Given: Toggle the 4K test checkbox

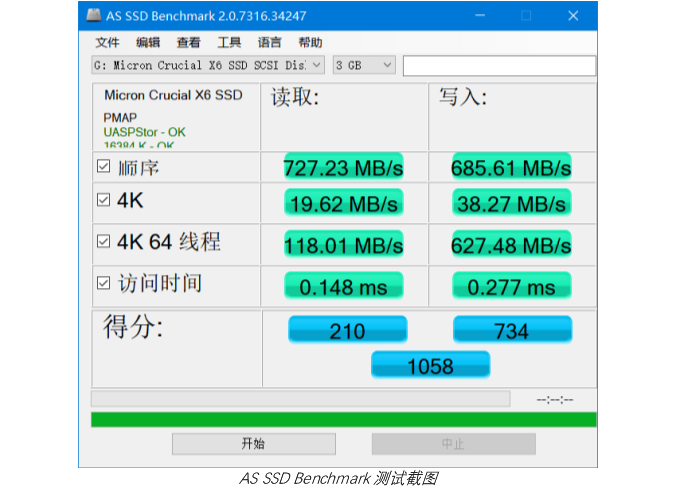Looking at the screenshot, I should [103, 200].
